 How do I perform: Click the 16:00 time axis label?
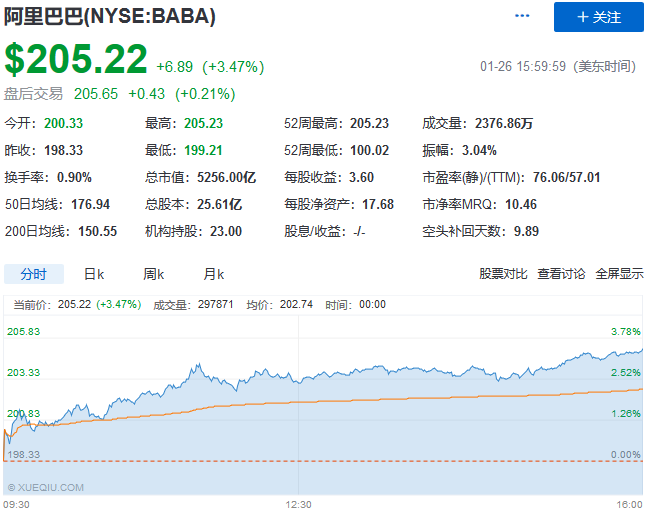630,504
